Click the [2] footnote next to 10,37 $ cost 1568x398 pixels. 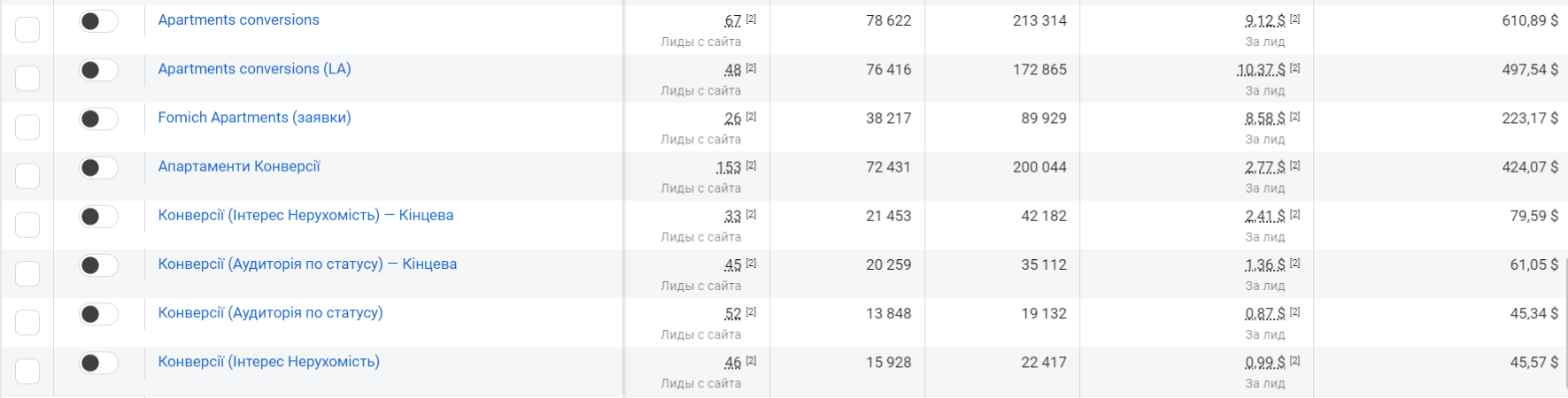tap(1294, 68)
